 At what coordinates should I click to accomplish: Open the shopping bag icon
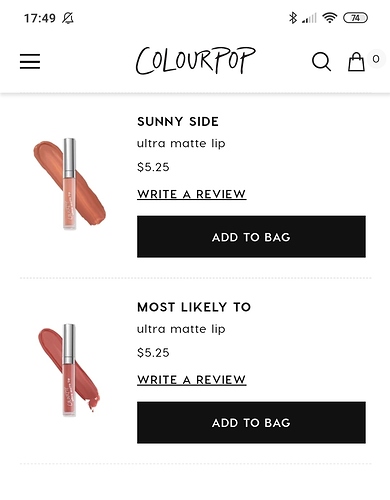coord(356,62)
